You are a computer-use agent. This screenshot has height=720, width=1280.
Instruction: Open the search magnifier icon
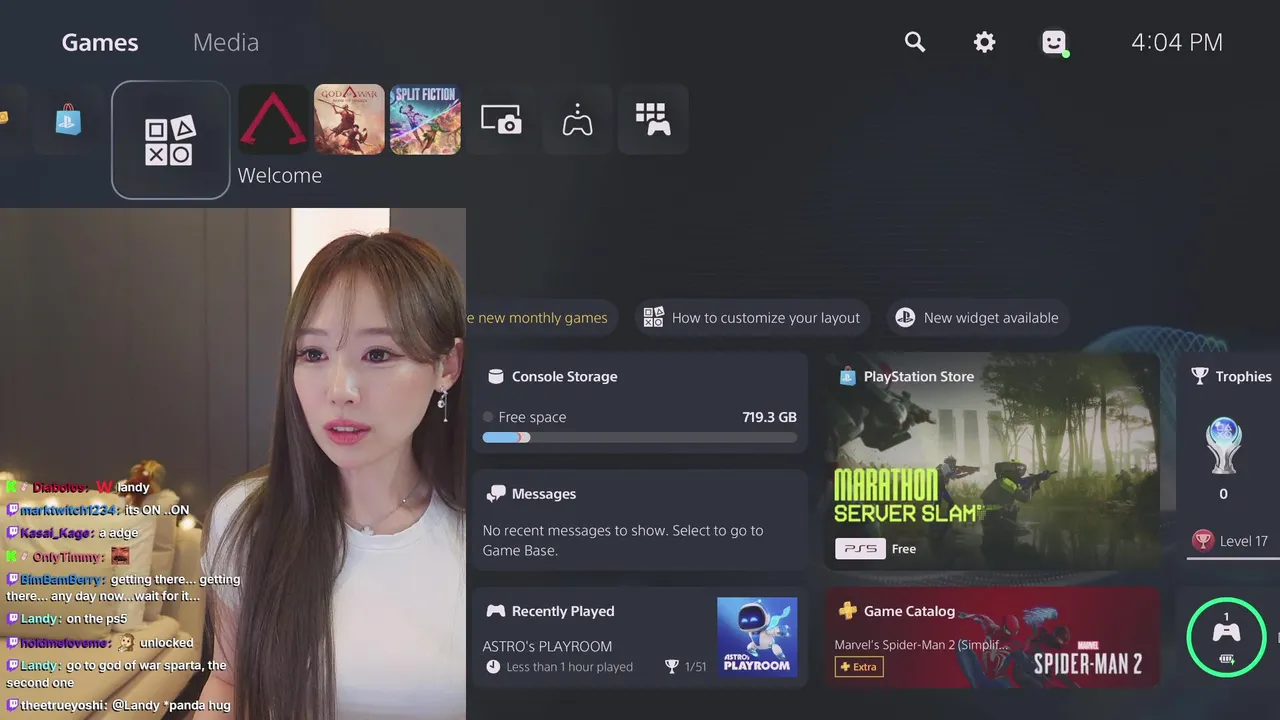[x=915, y=42]
